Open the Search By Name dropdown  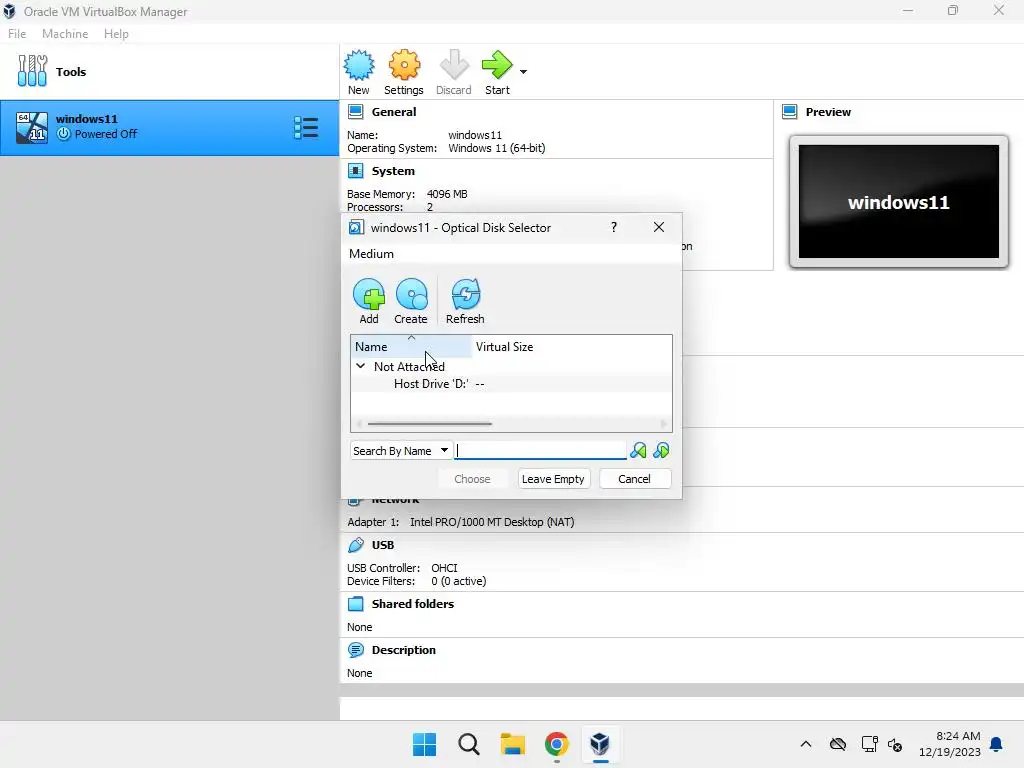coord(401,451)
